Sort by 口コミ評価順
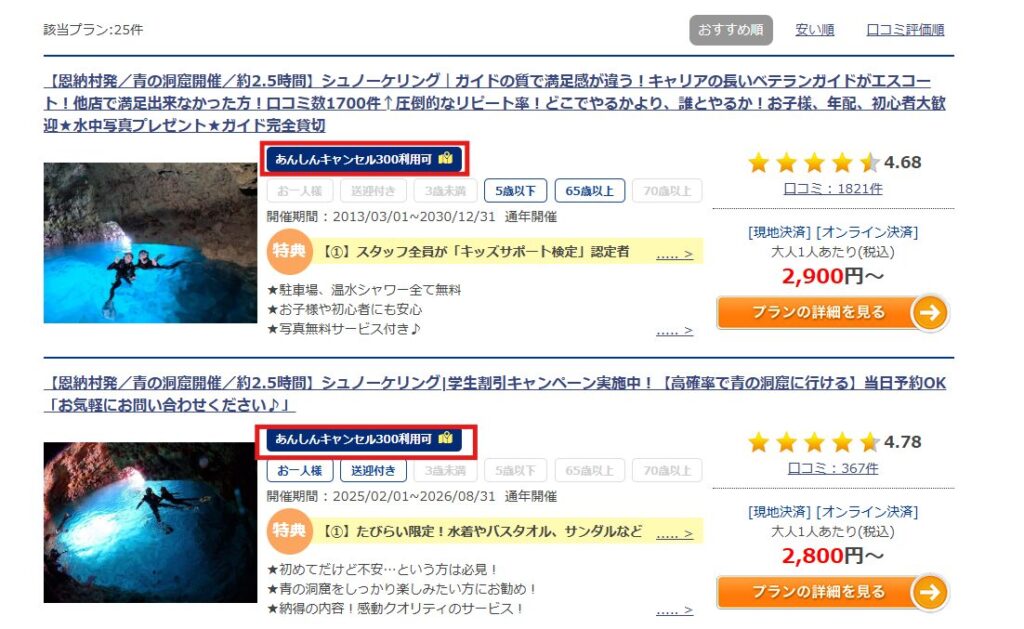This screenshot has height=629, width=1024. [905, 29]
